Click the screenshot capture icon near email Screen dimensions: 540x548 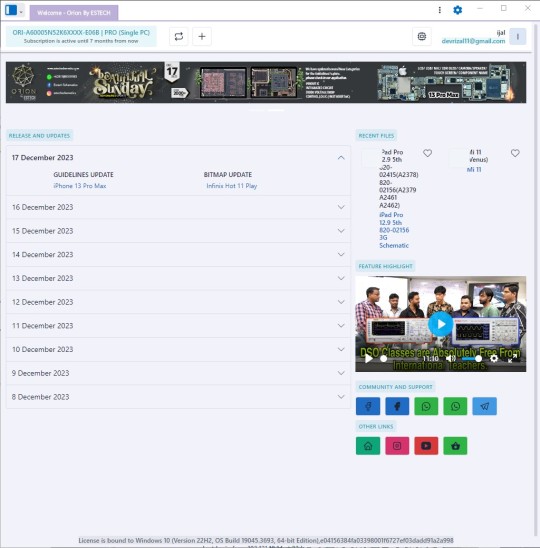pyautogui.click(x=422, y=36)
